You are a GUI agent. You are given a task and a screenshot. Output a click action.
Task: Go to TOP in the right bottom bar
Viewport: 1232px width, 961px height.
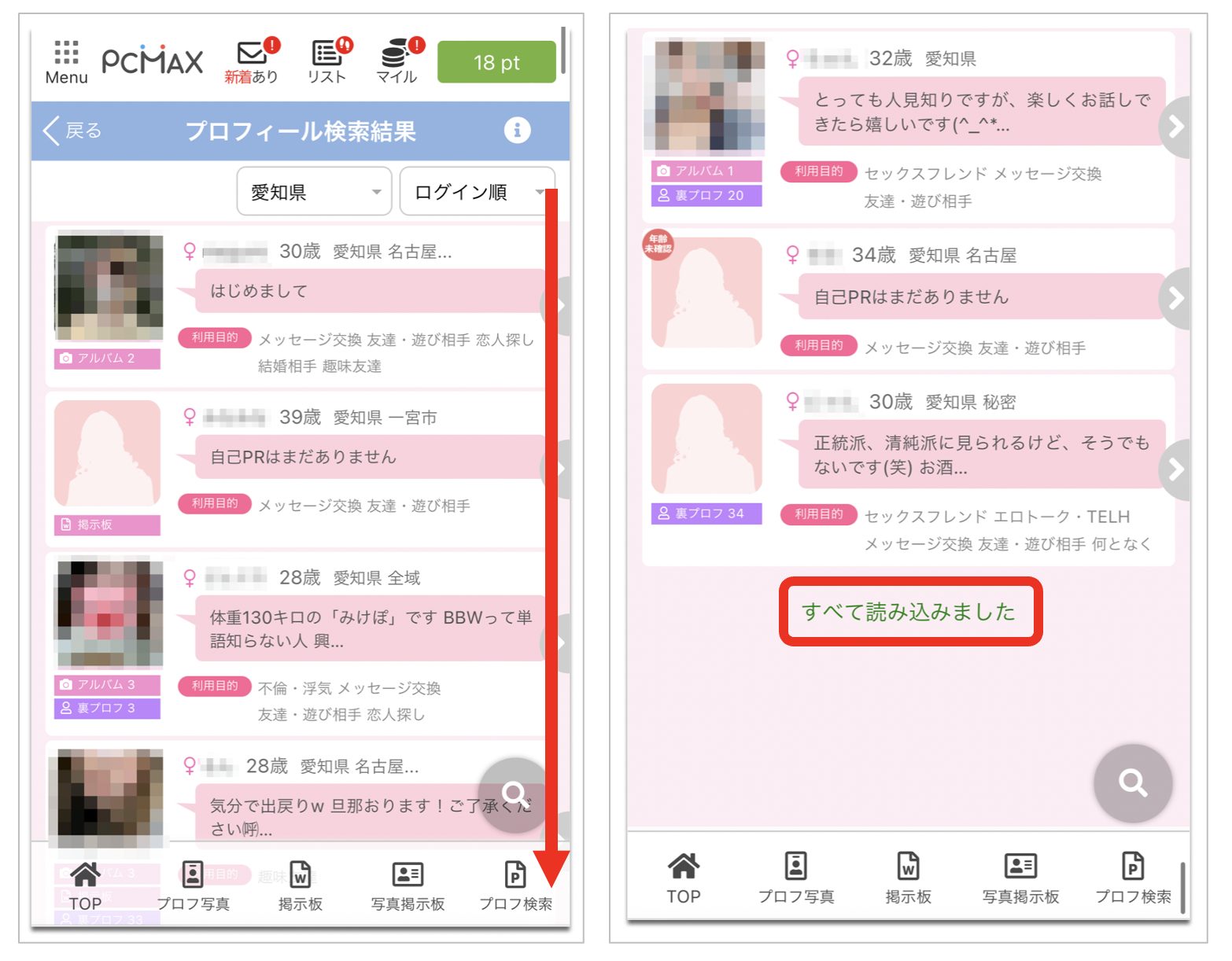coord(683,878)
